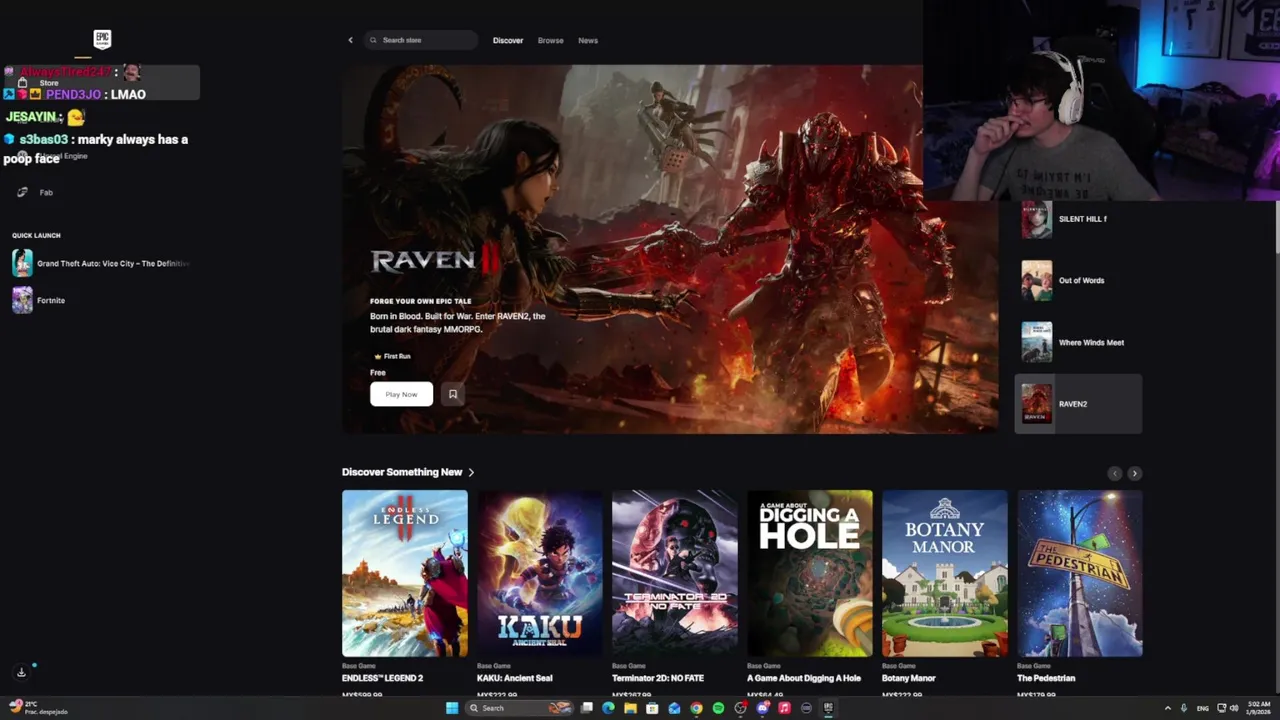Open Botany Manor game cover
1280x720 pixels.
945,573
